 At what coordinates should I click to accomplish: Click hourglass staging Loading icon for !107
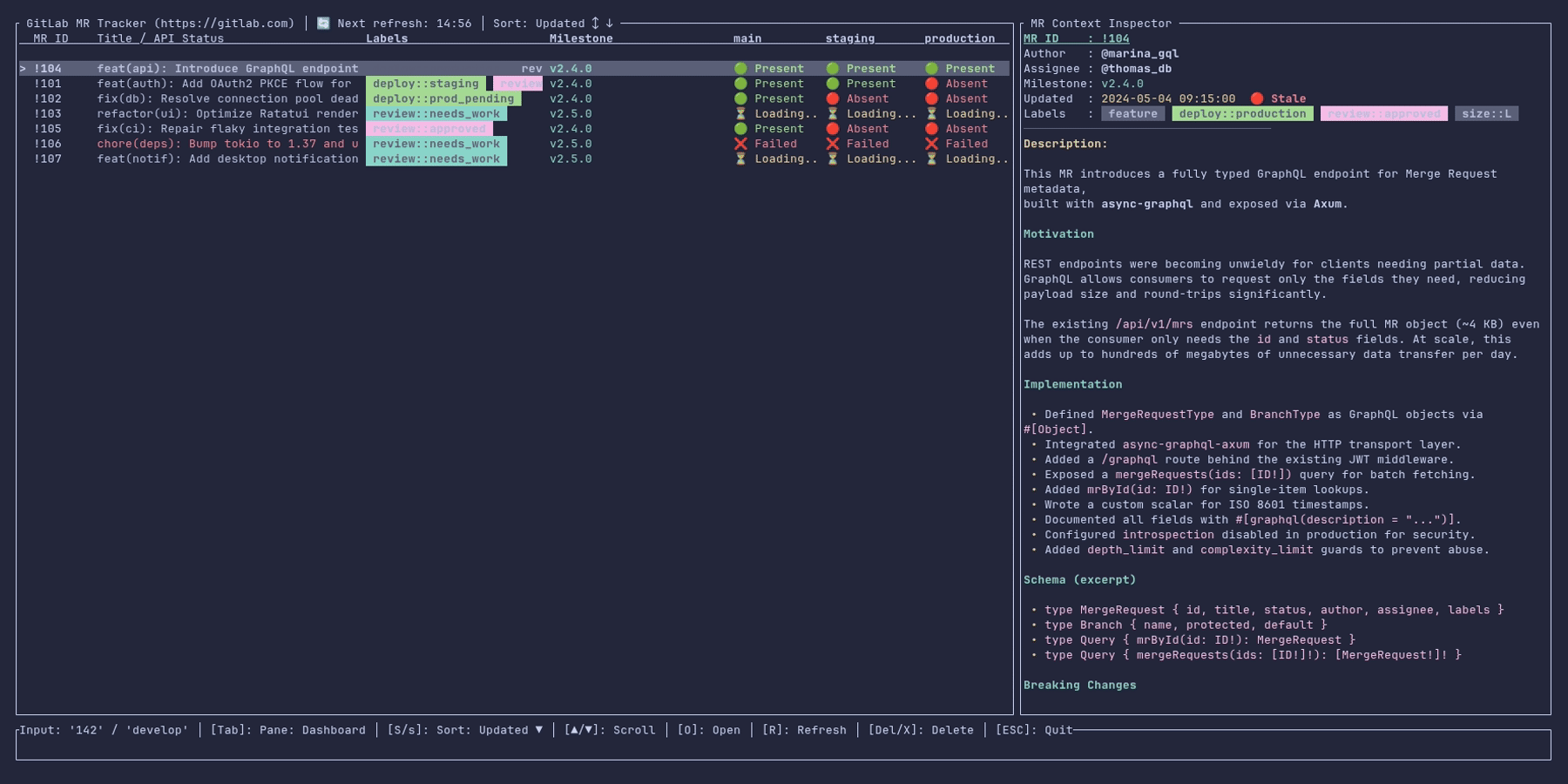(x=833, y=159)
